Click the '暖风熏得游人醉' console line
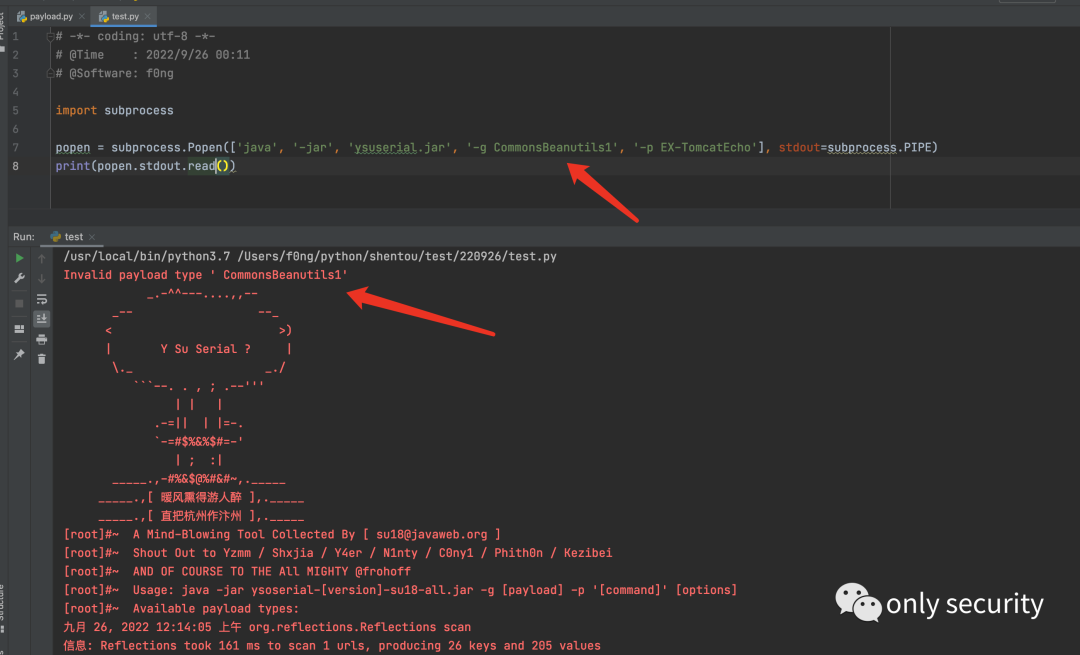The width and height of the screenshot is (1080, 655). (x=201, y=497)
